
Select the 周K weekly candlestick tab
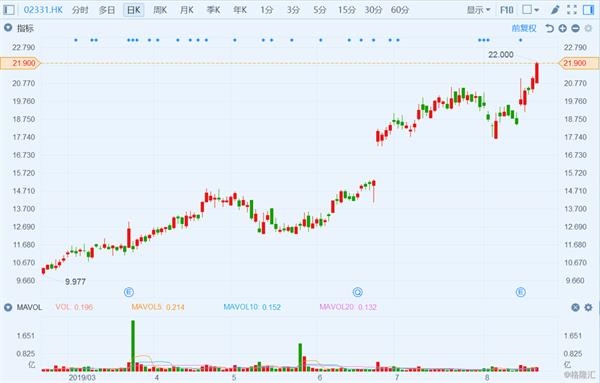(160, 10)
